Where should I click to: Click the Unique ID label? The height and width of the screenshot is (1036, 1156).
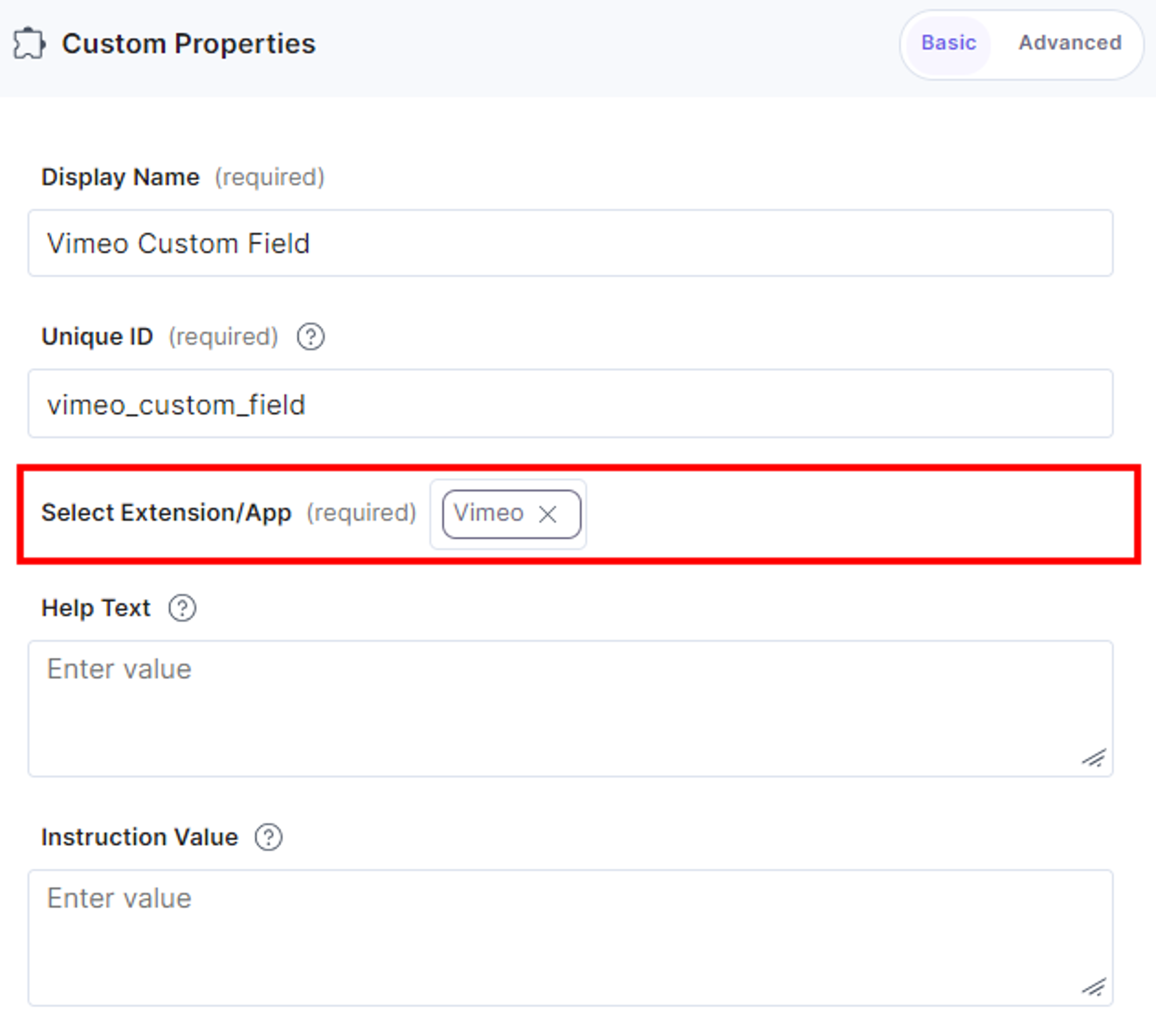(97, 336)
